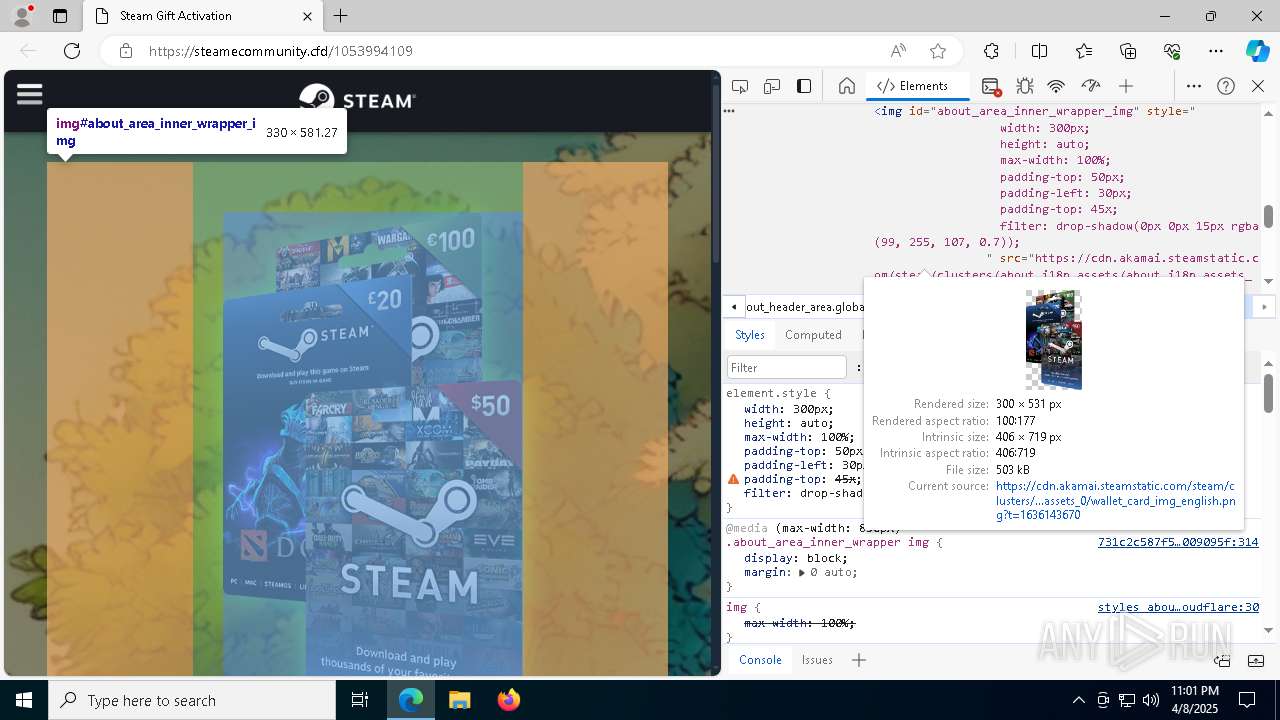Viewport: 1280px width, 720px height.
Task: Open the Favorites list icon
Action: [1084, 51]
